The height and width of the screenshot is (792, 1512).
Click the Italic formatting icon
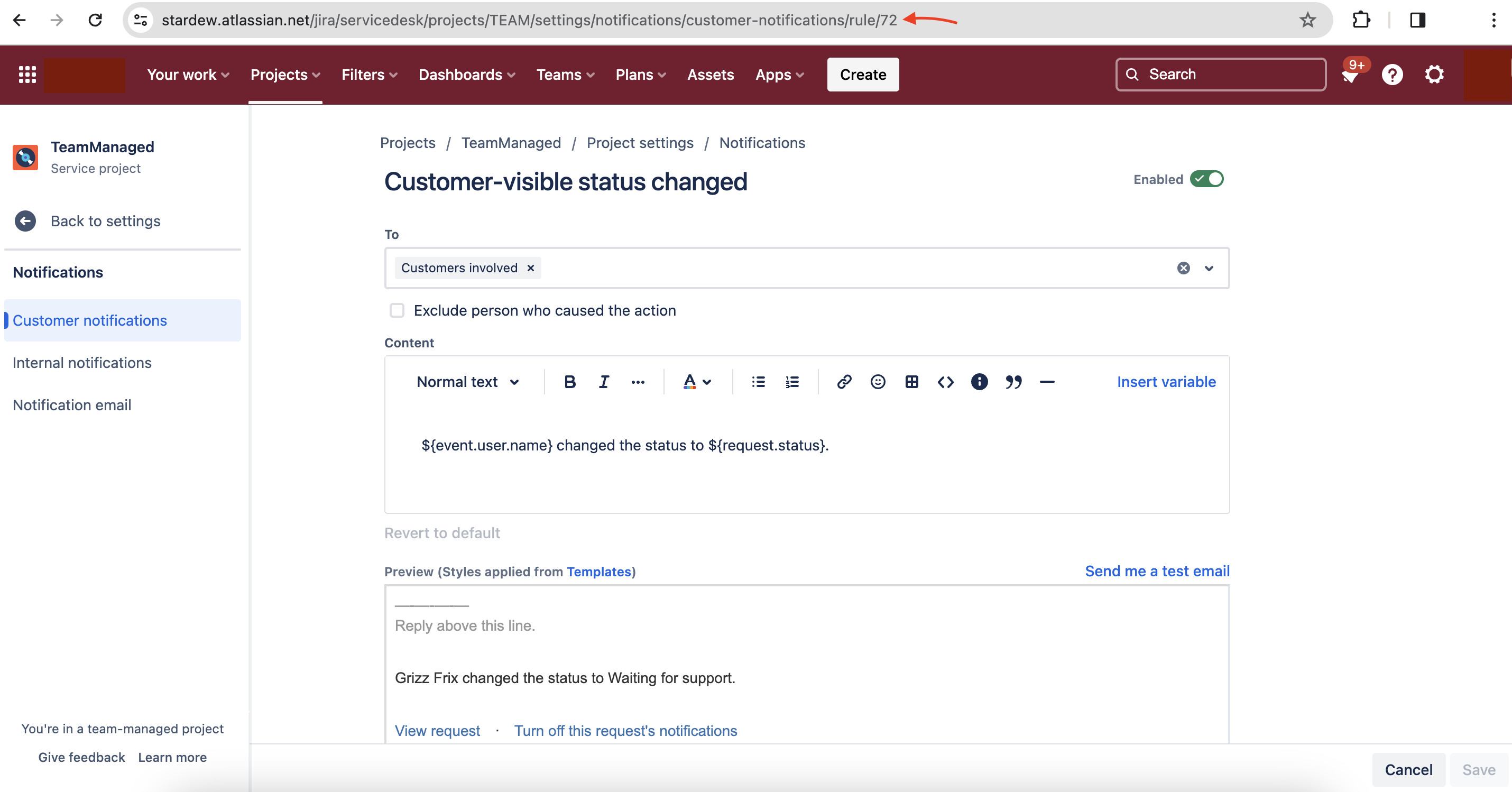603,382
